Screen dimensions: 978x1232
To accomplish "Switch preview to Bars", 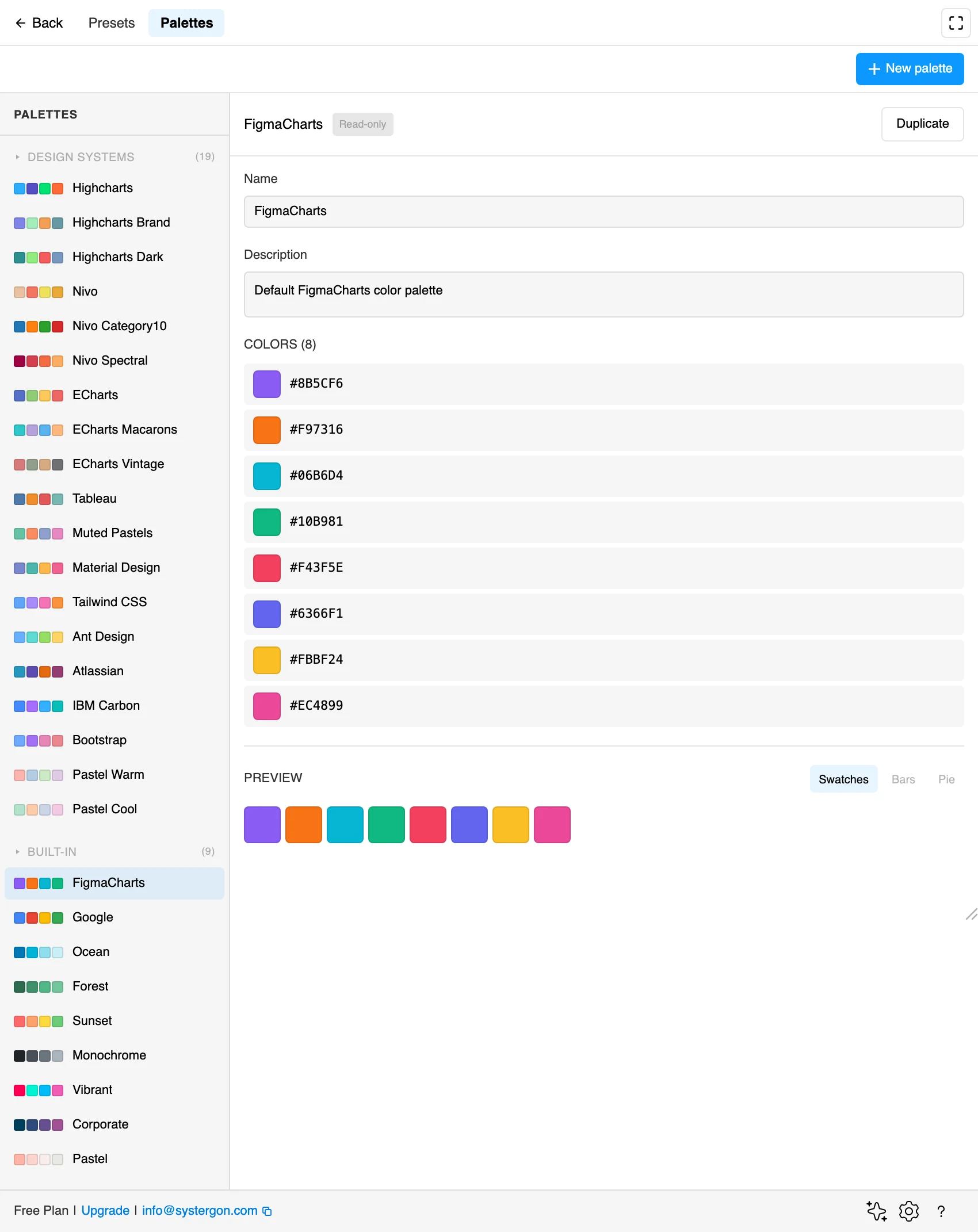I will [x=903, y=779].
